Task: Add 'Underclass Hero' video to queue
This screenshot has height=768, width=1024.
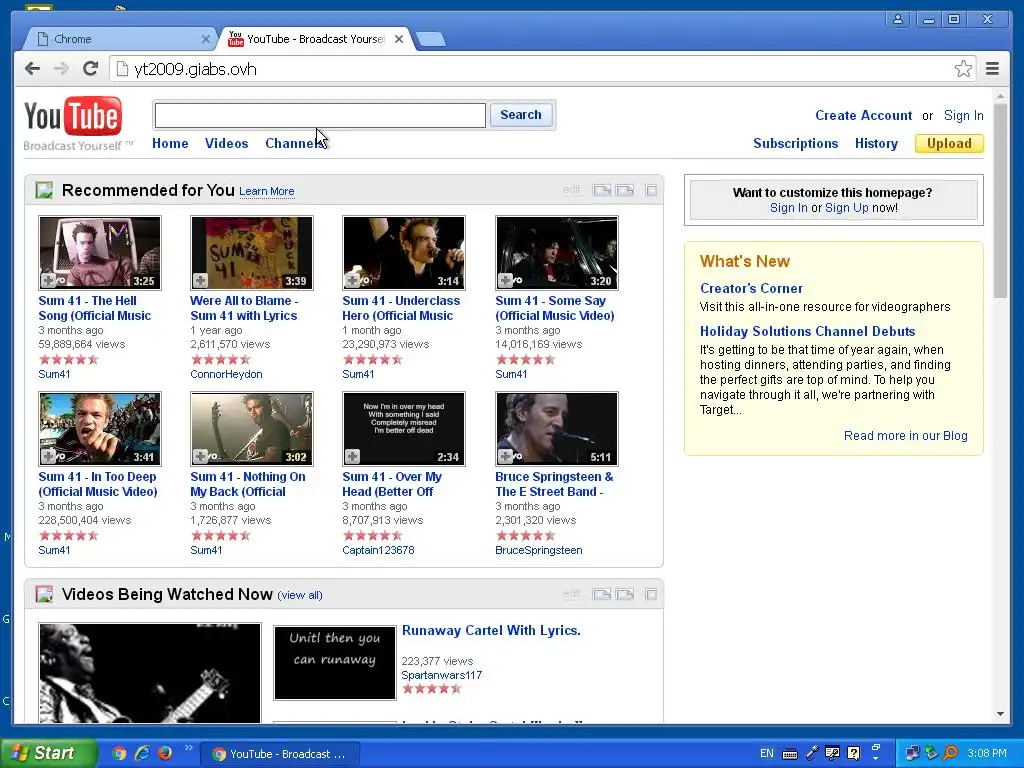Action: pyautogui.click(x=353, y=281)
